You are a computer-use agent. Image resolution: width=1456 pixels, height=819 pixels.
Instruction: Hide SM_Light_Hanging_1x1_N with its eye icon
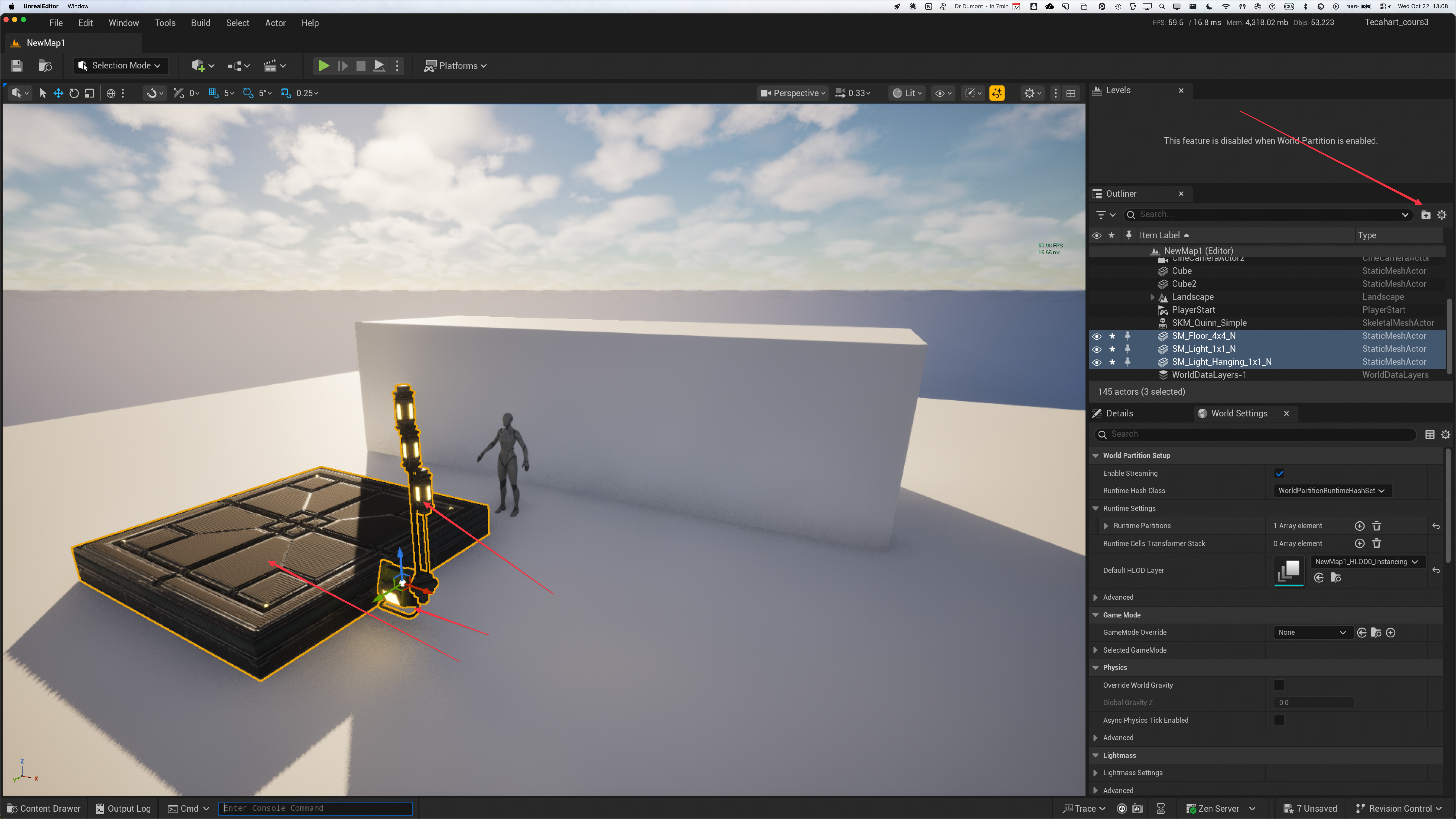(1097, 362)
